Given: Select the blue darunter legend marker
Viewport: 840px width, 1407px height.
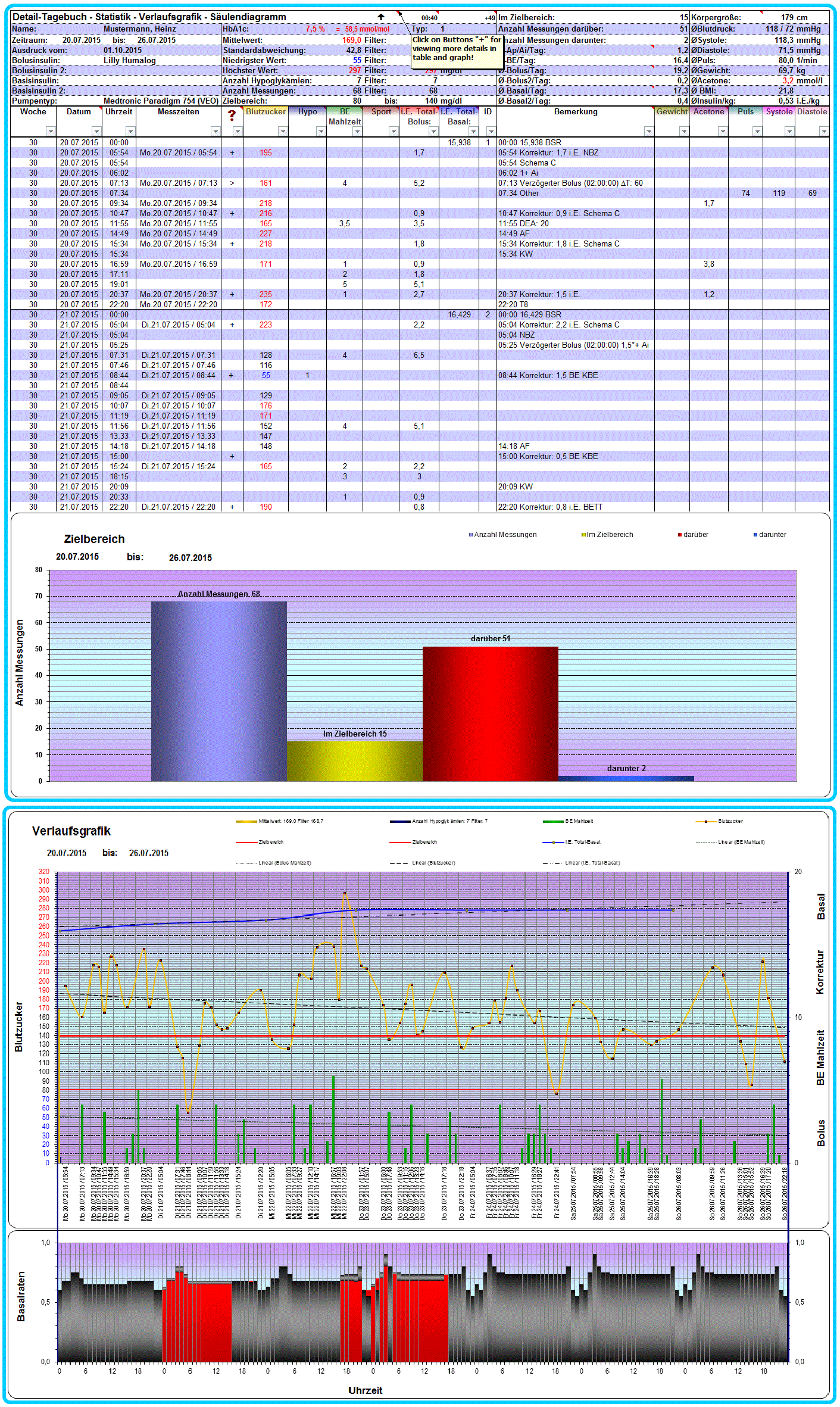Looking at the screenshot, I should tap(755, 535).
